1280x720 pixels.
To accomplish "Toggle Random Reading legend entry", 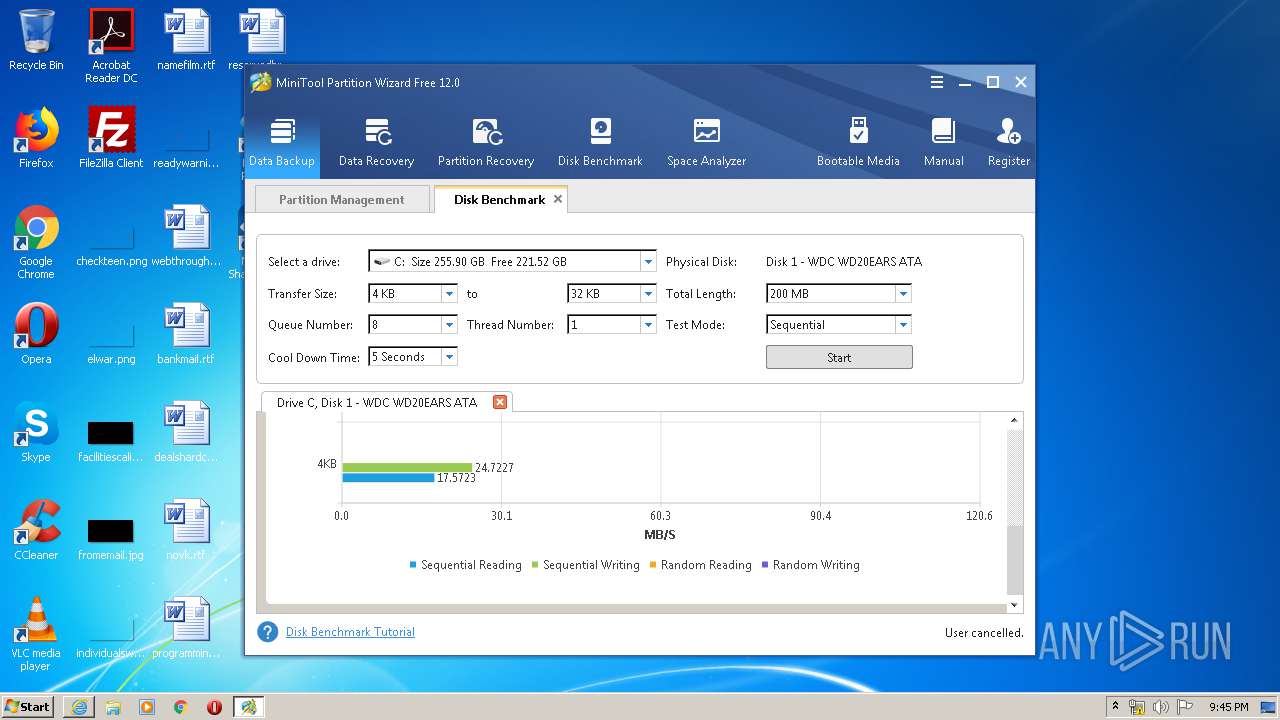I will point(700,565).
